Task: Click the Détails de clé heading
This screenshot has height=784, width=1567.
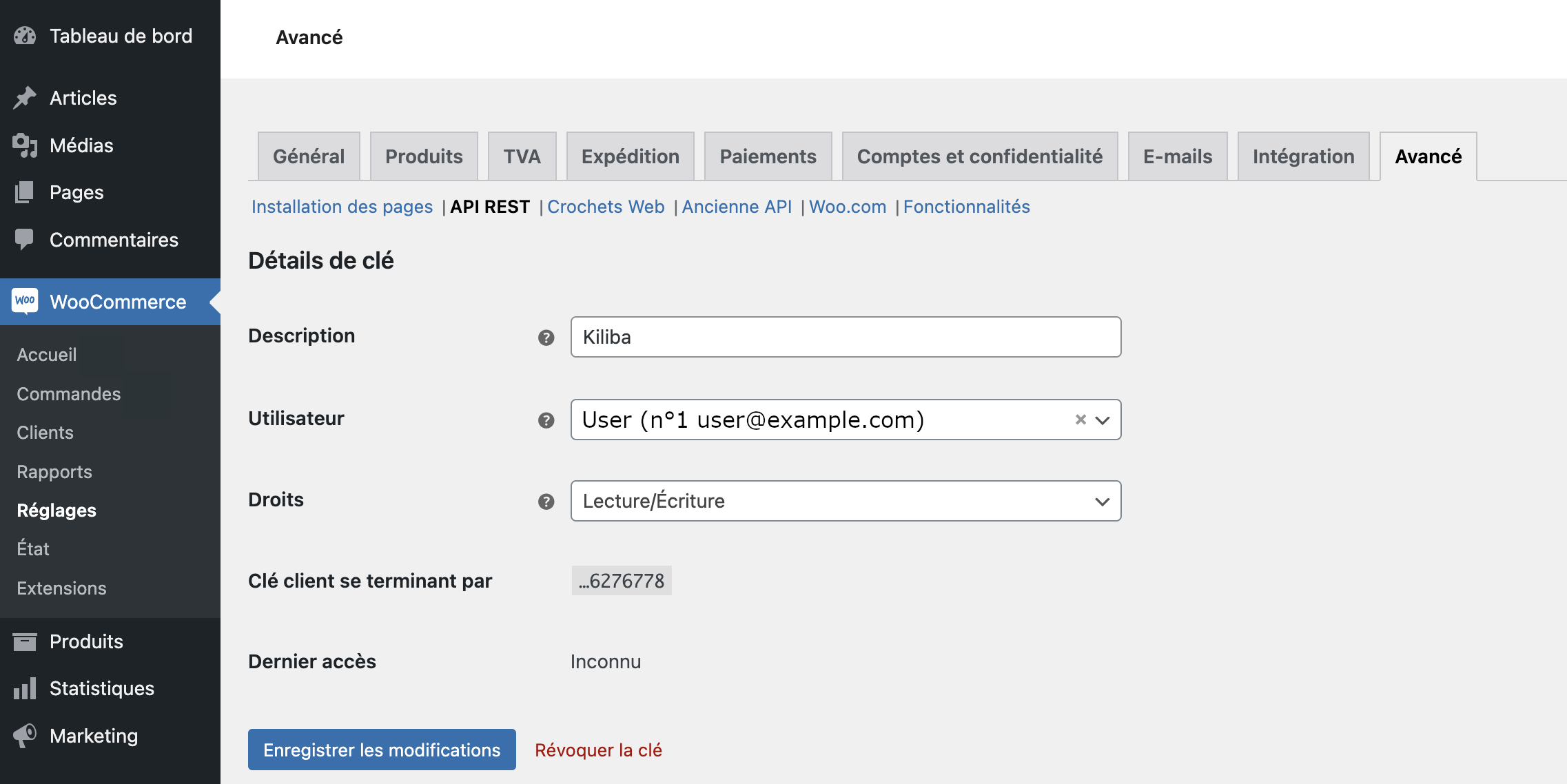Action: [x=321, y=260]
